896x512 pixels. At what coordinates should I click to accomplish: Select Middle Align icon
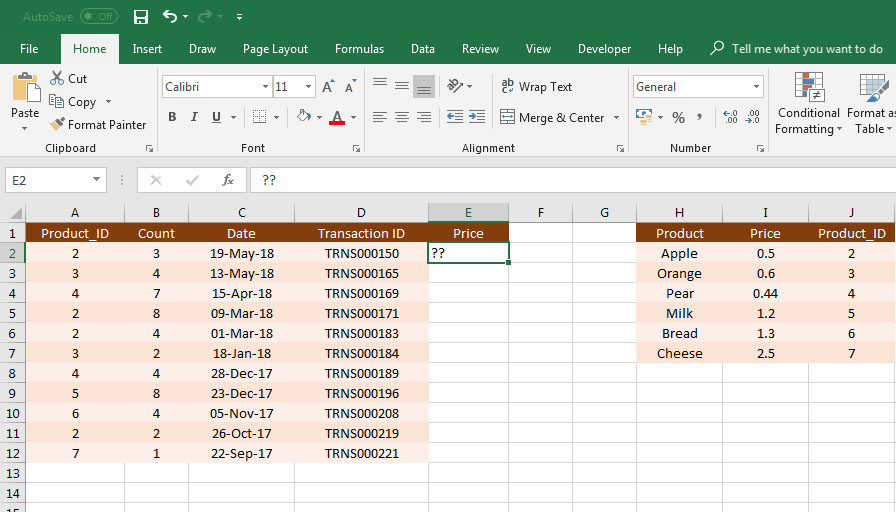[402, 86]
